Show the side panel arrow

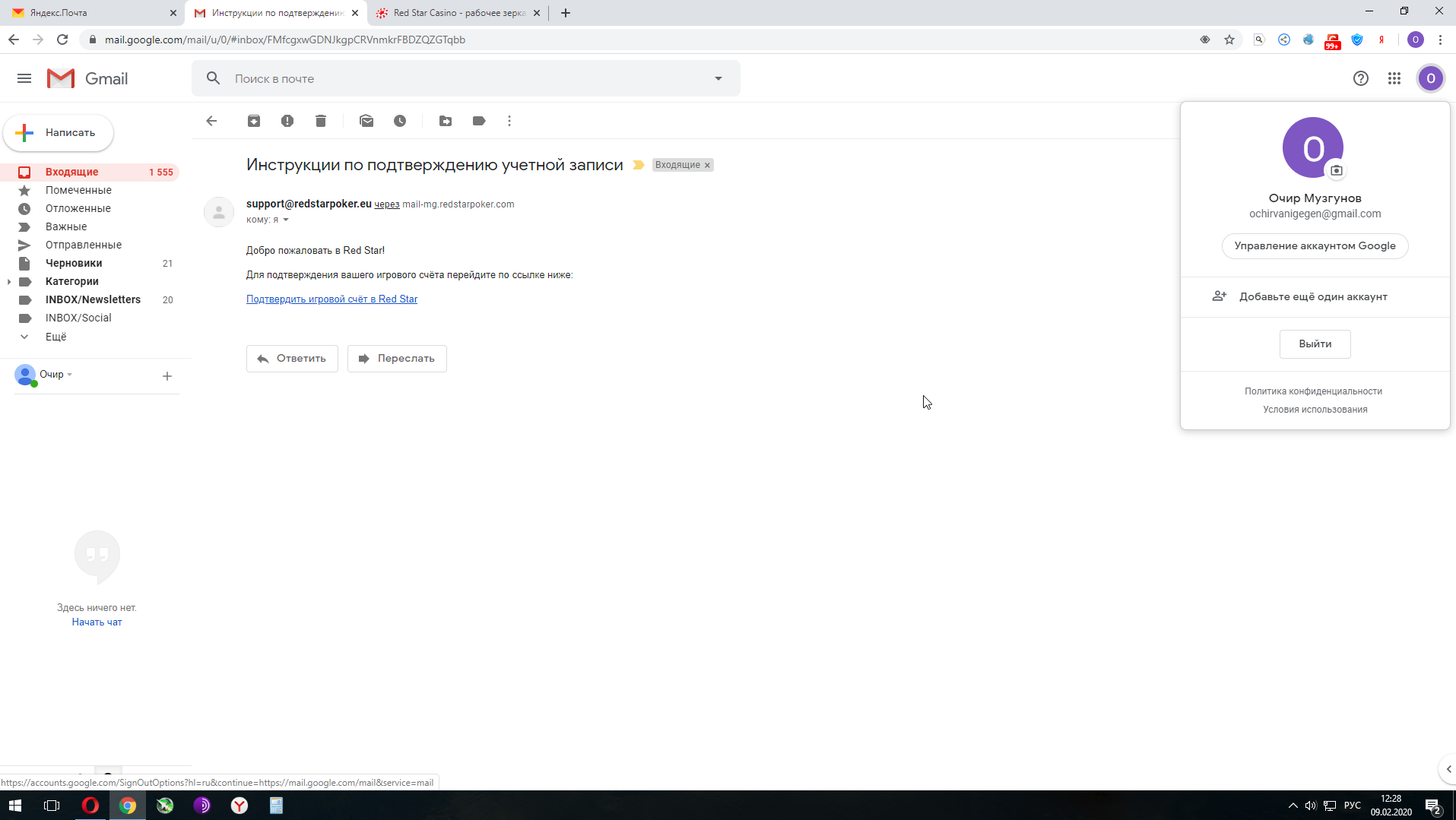(x=1448, y=769)
